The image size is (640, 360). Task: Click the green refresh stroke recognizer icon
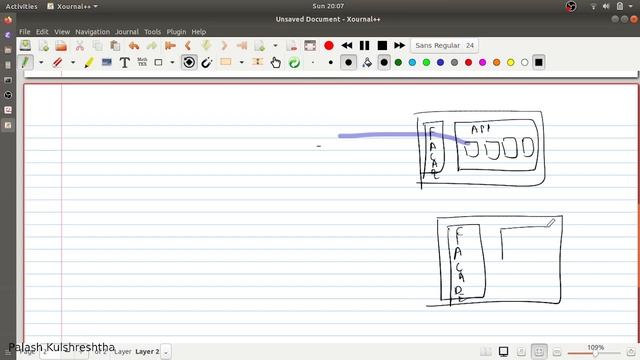pos(294,62)
